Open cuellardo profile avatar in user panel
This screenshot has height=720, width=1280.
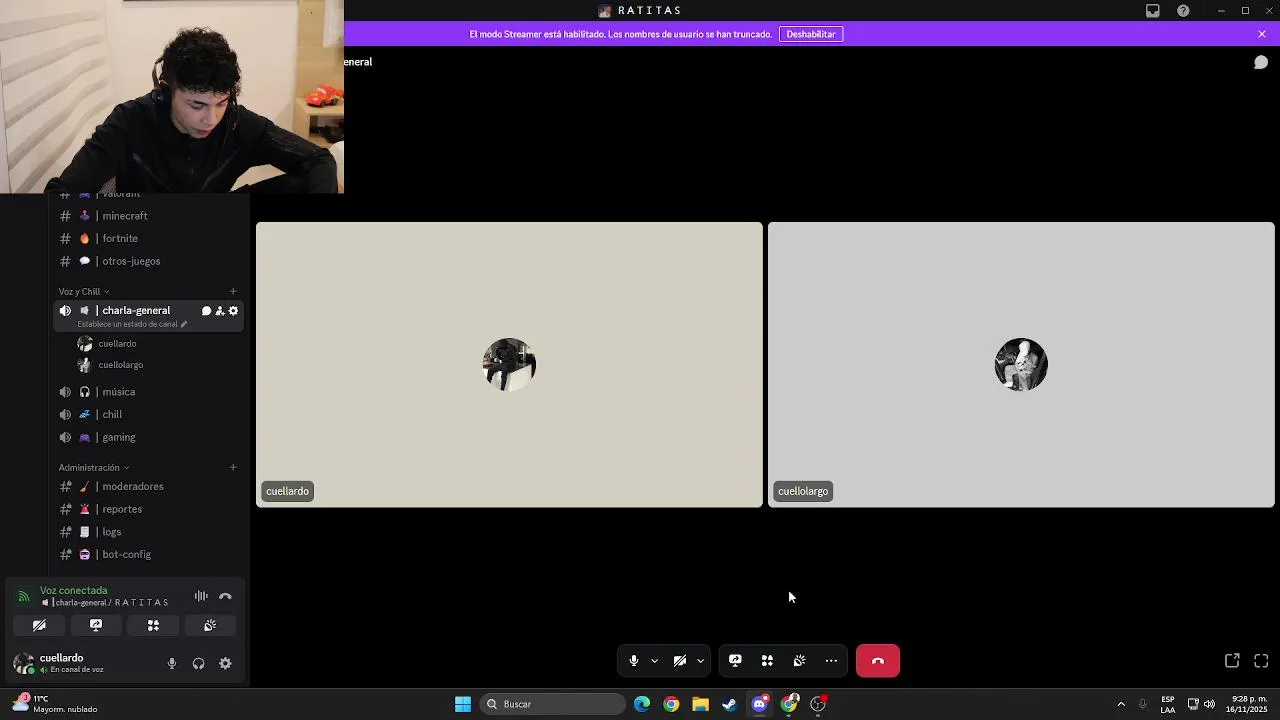pyautogui.click(x=23, y=663)
